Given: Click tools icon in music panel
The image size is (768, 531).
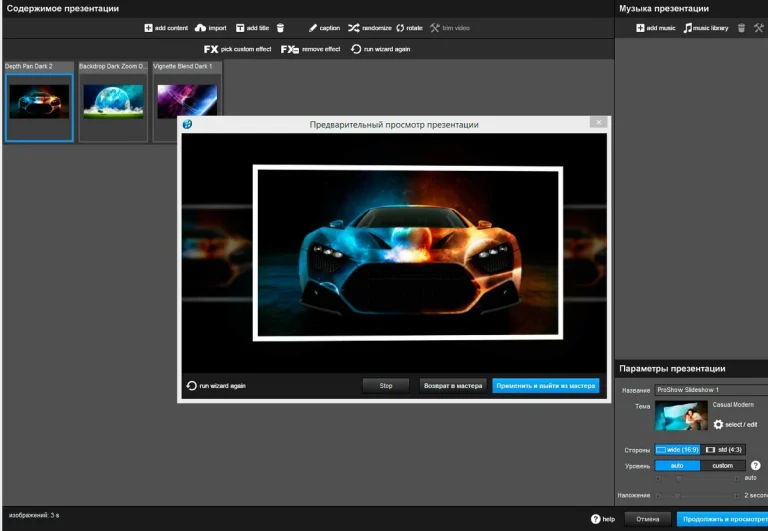Looking at the screenshot, I should (x=759, y=28).
